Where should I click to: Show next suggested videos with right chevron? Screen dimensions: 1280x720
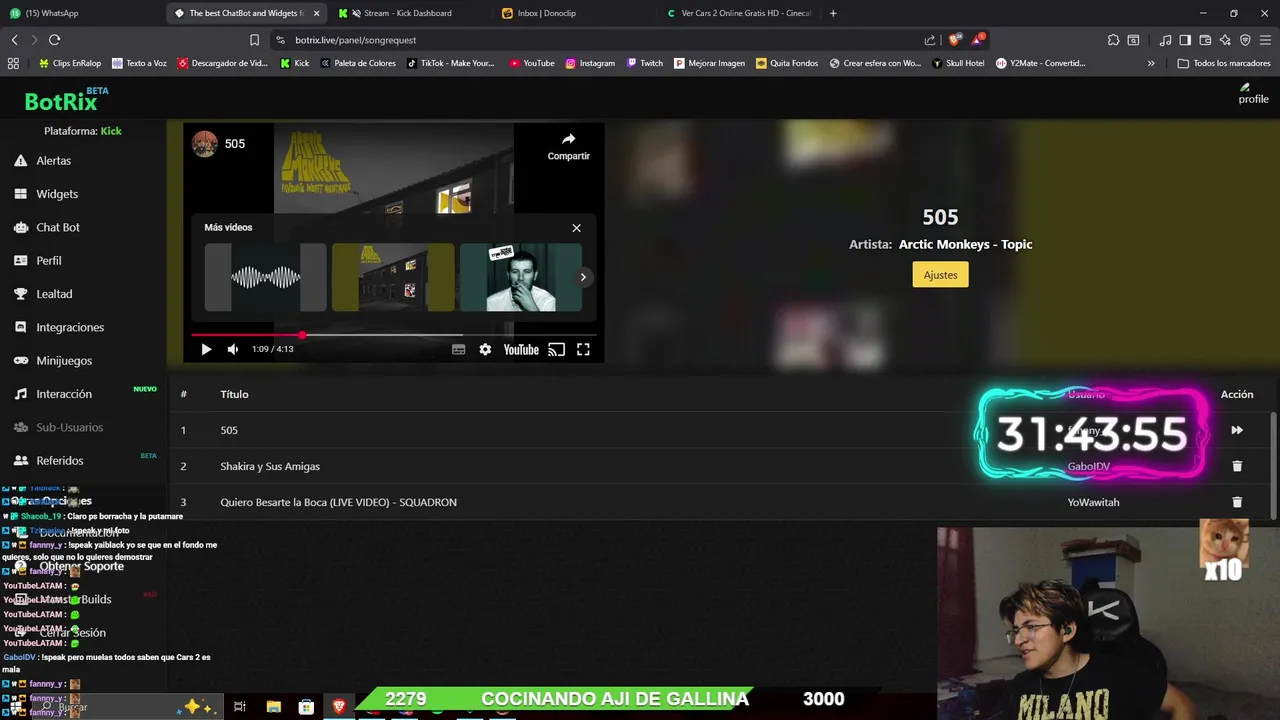pyautogui.click(x=583, y=277)
